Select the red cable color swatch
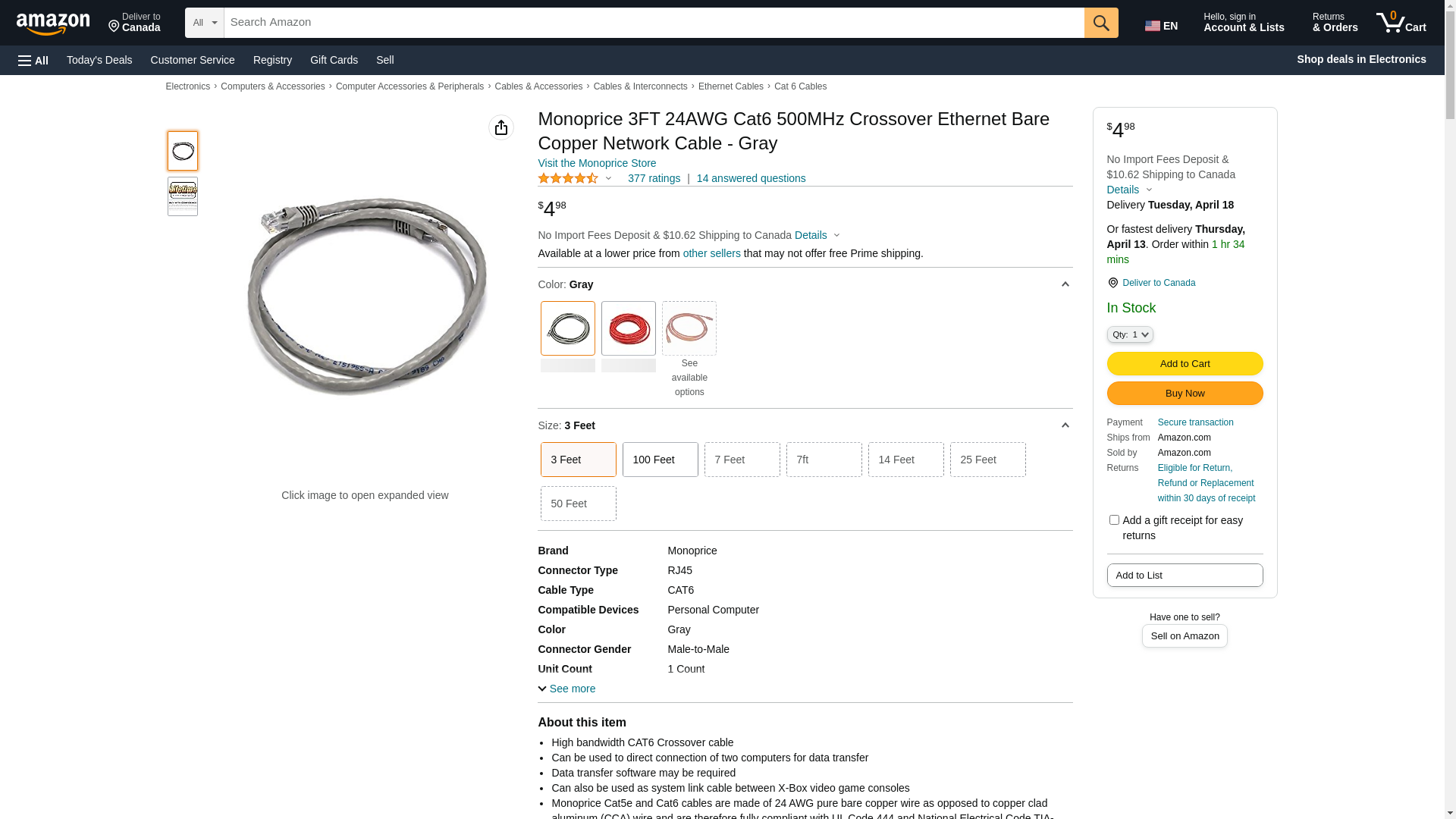 628,328
